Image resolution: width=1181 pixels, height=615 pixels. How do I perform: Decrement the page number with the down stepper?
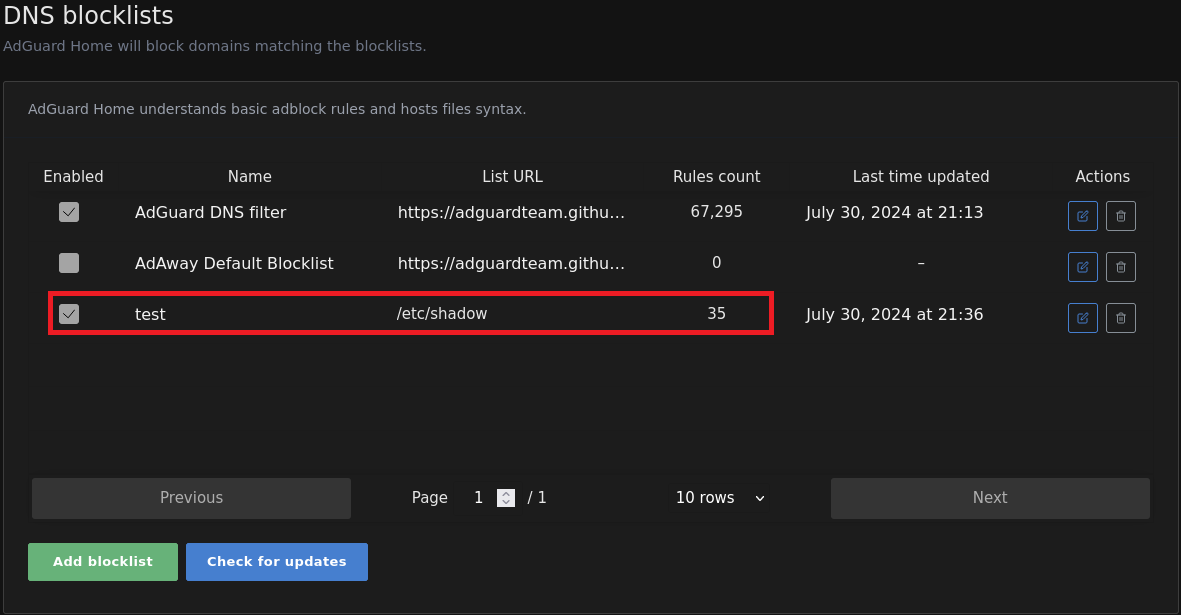506,502
